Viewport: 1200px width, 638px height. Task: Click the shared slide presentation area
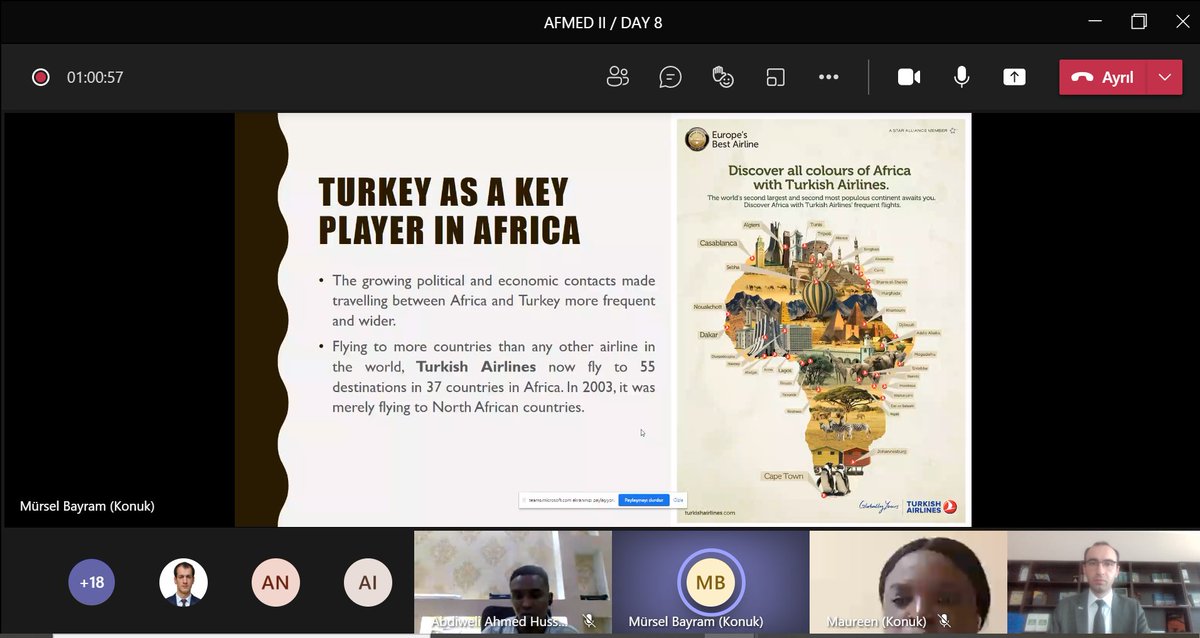coord(603,319)
